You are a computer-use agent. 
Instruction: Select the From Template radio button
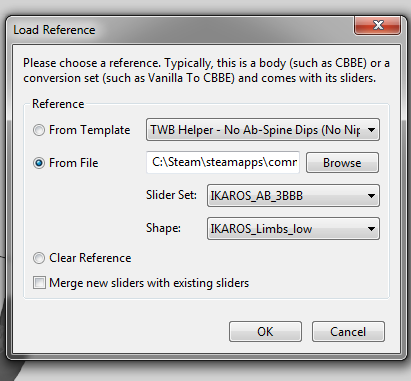tap(39, 130)
